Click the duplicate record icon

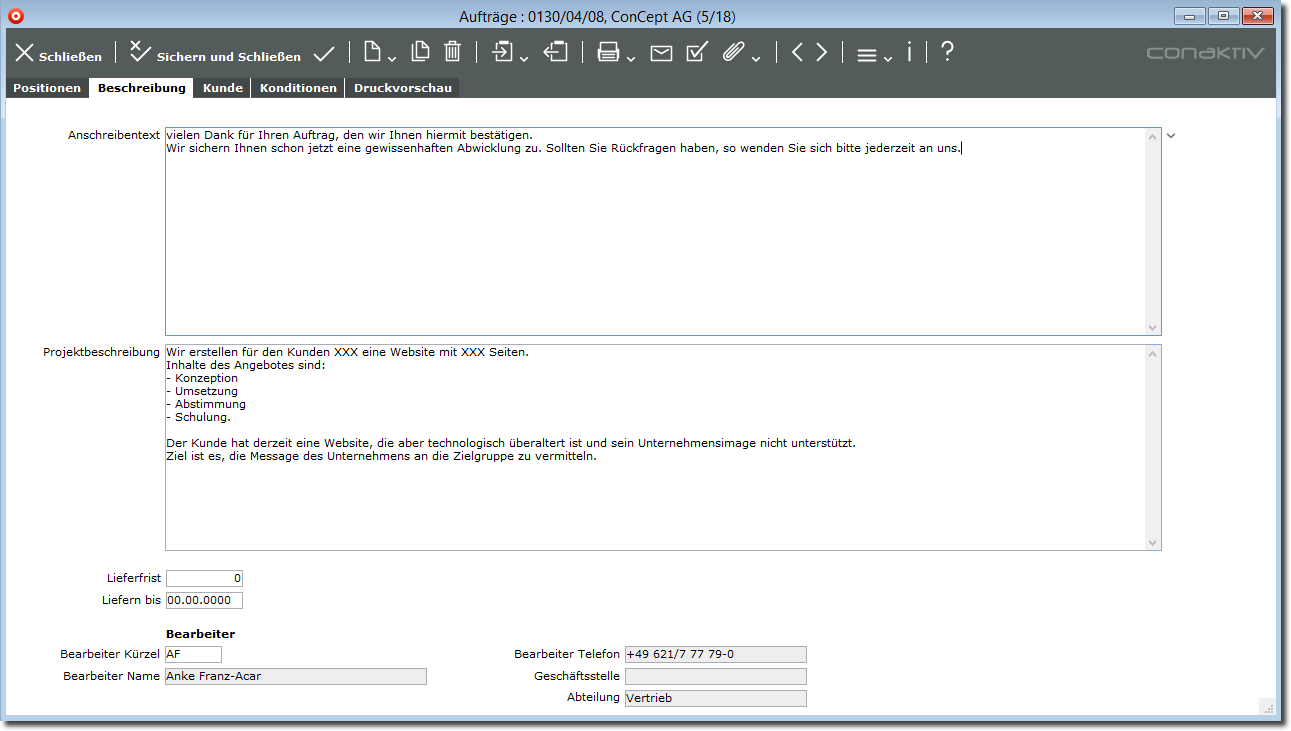click(421, 52)
